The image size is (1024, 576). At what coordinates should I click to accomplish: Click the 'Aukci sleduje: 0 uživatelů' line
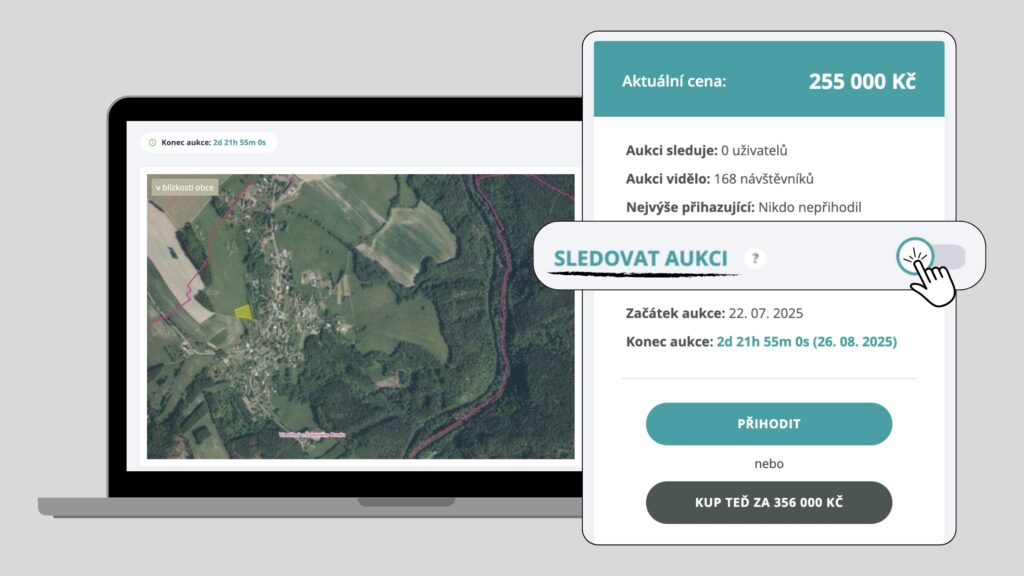point(707,151)
